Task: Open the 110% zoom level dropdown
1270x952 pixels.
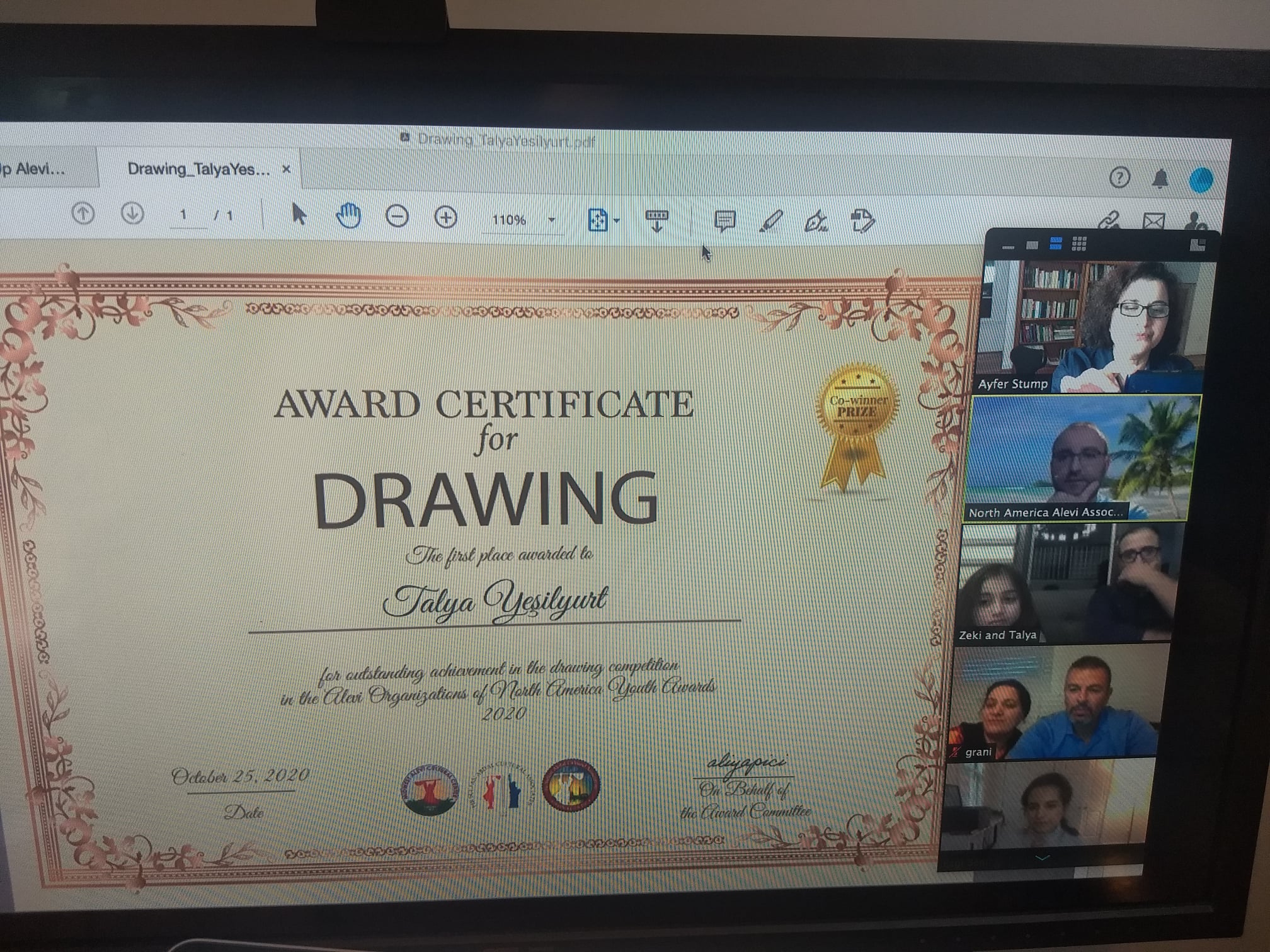Action: pos(552,220)
